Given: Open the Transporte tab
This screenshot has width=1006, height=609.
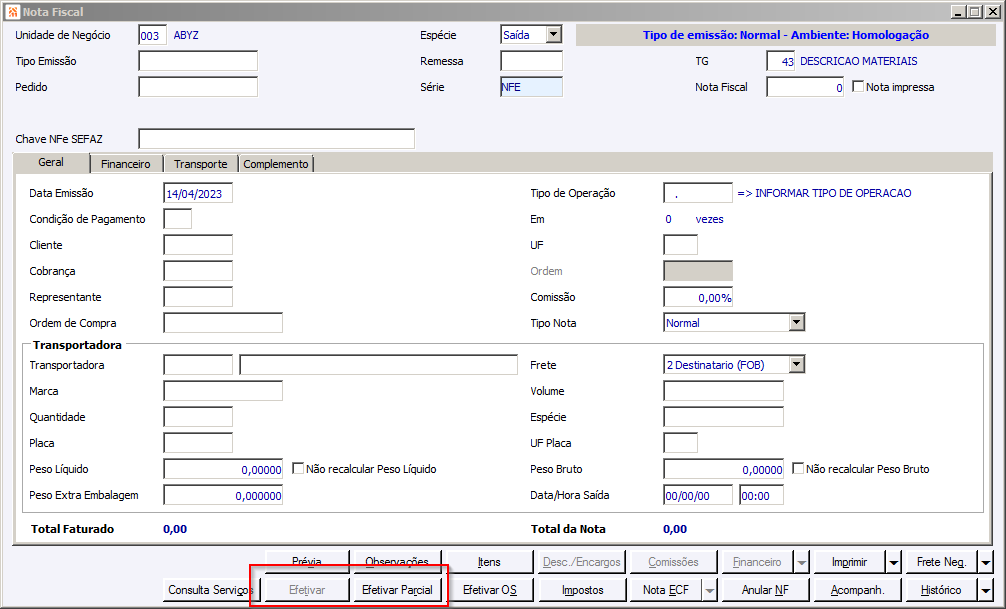Looking at the screenshot, I should (x=201, y=164).
